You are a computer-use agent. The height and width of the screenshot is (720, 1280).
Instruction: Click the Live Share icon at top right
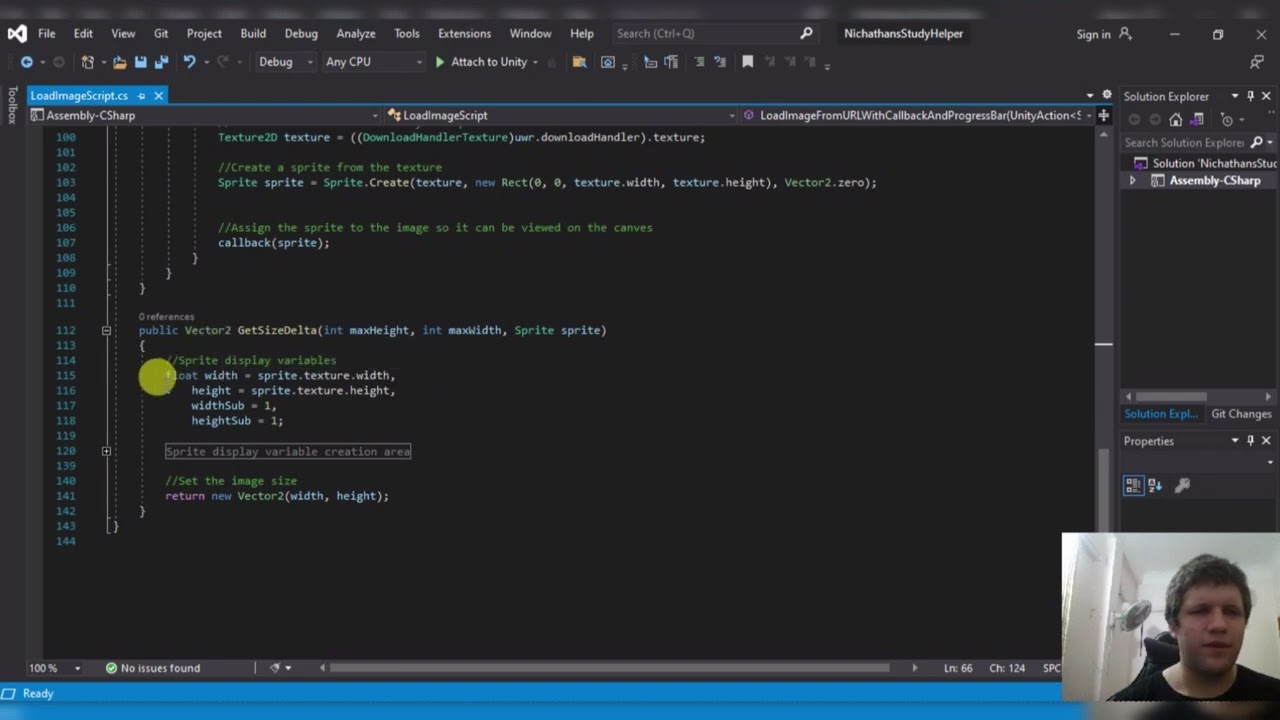(x=1257, y=62)
